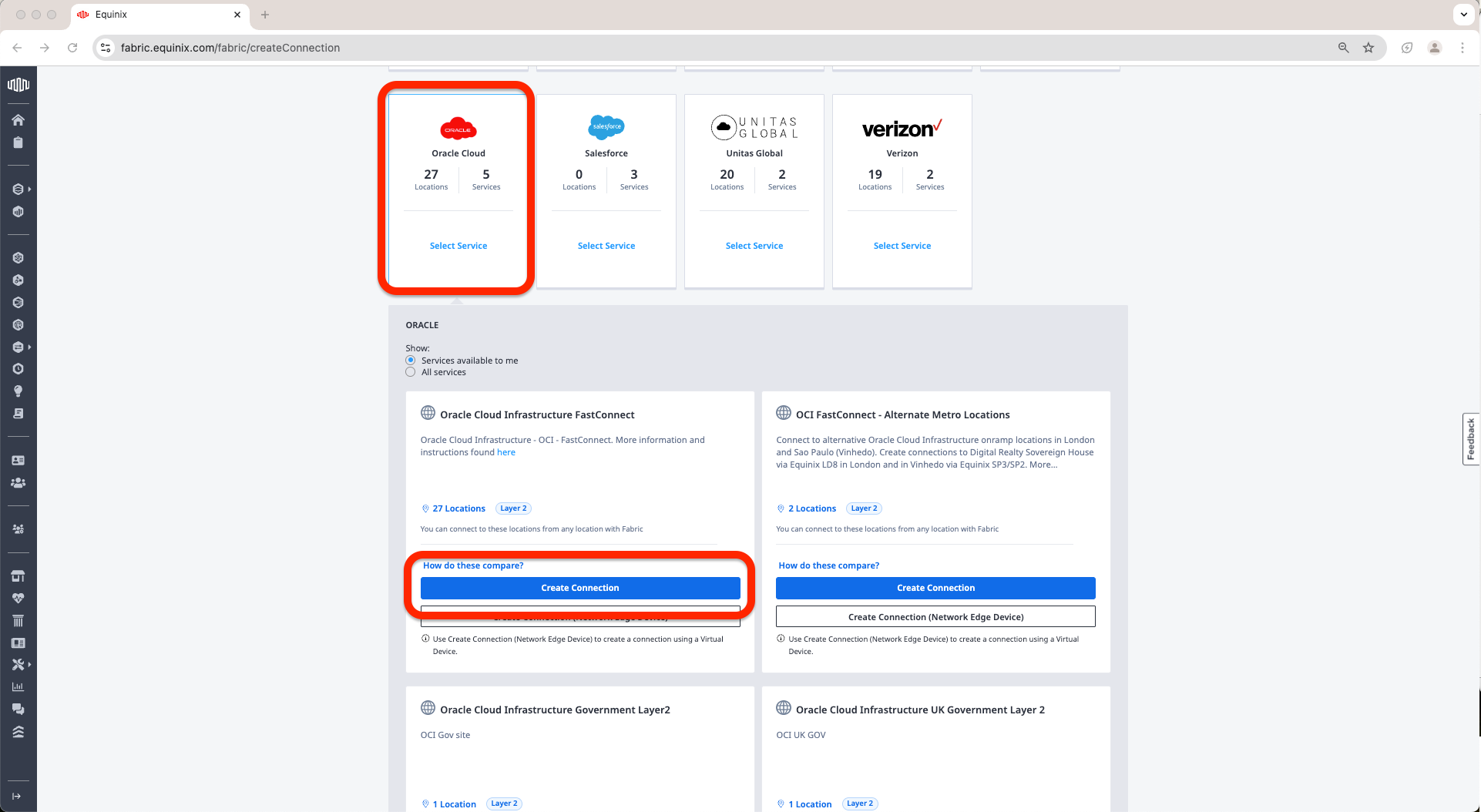
Task: Click 'Oracle Cloud Infrastructure UK Government Layer 2' title
Action: pyautogui.click(x=920, y=710)
